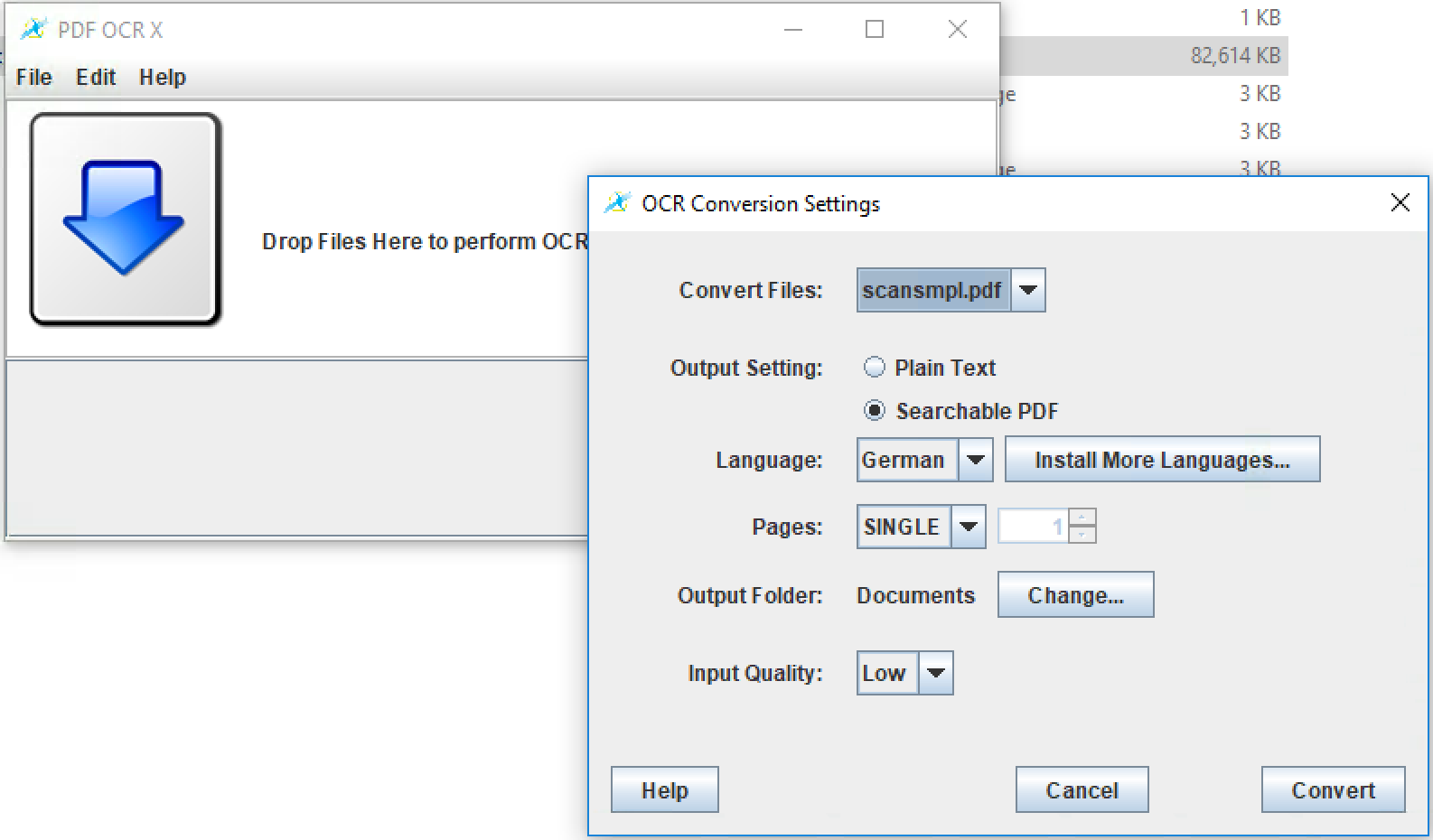Click the blue drop-files arrow icon
Image resolution: width=1433 pixels, height=840 pixels.
pos(126,219)
